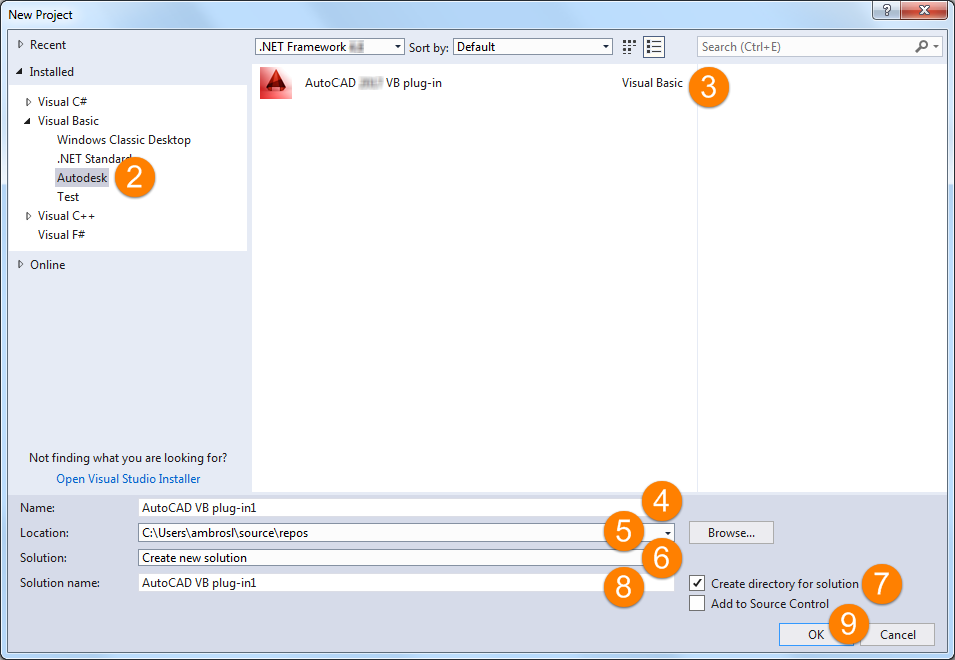This screenshot has height=660, width=955.
Task: Expand the Visual C++ node
Action: point(28,216)
